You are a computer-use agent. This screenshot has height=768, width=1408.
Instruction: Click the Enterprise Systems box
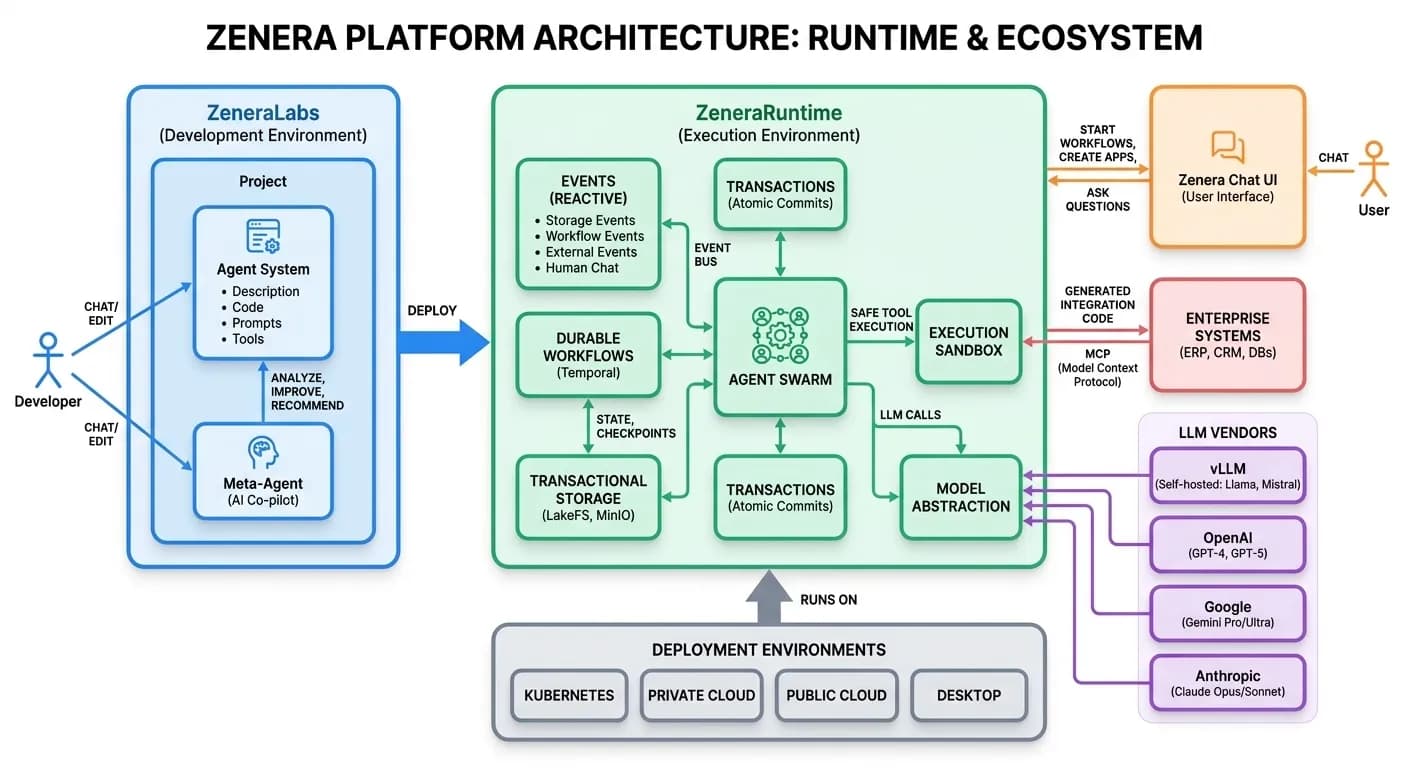tap(1227, 334)
